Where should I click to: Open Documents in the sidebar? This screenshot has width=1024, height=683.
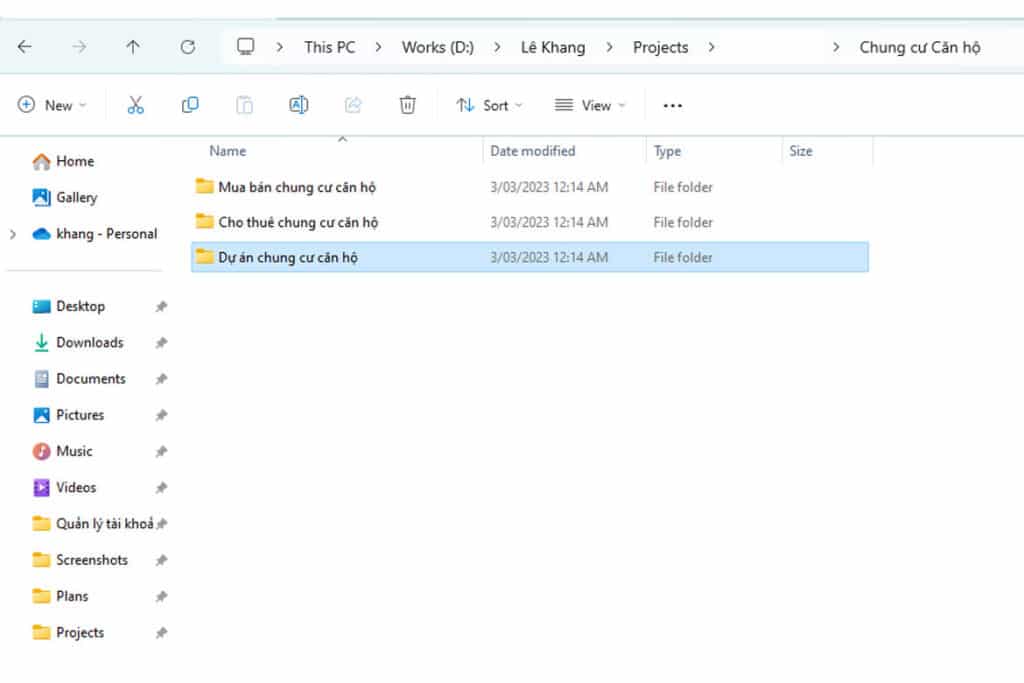point(79,379)
